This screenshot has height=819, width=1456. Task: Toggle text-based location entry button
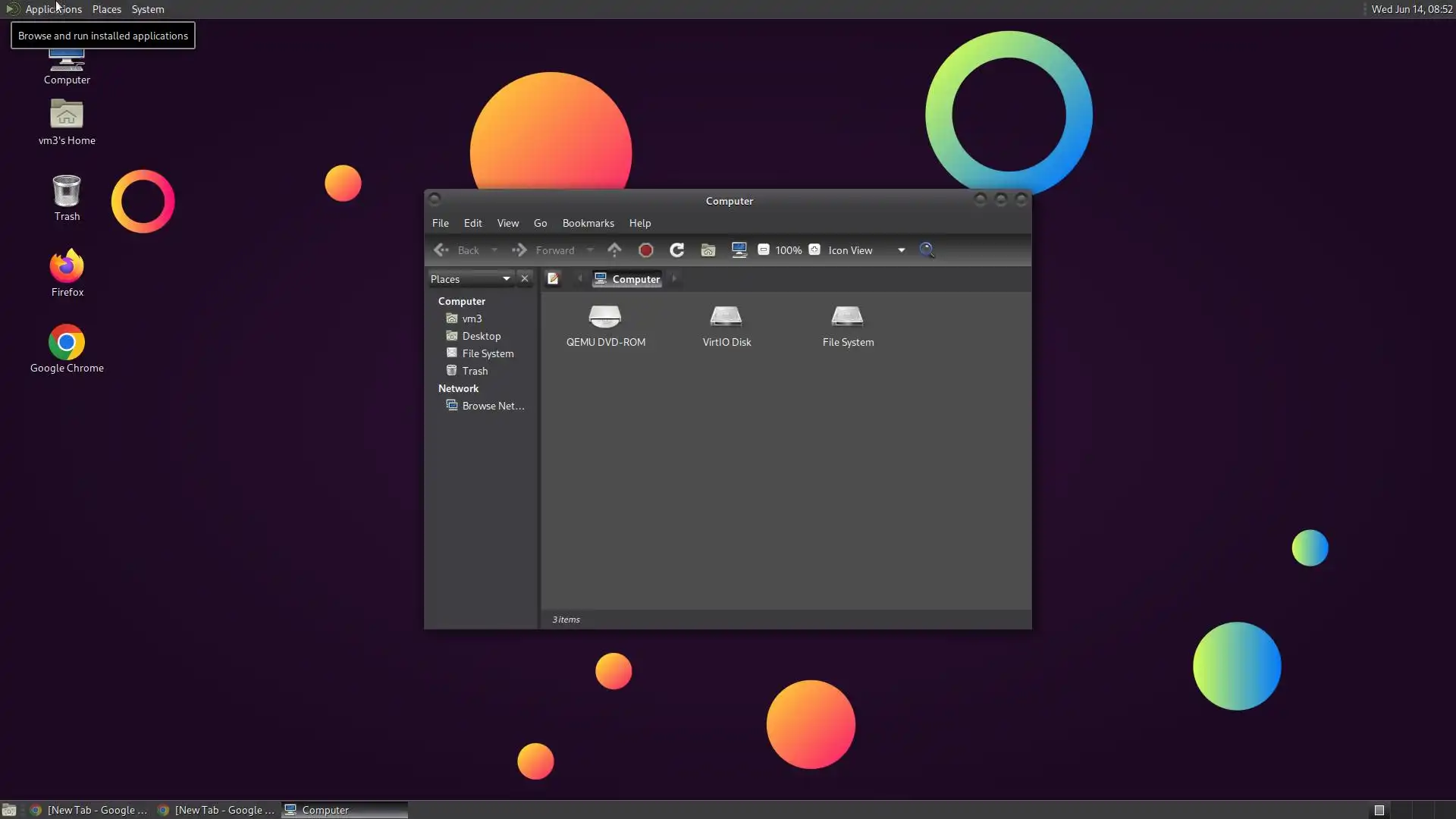[x=553, y=279]
